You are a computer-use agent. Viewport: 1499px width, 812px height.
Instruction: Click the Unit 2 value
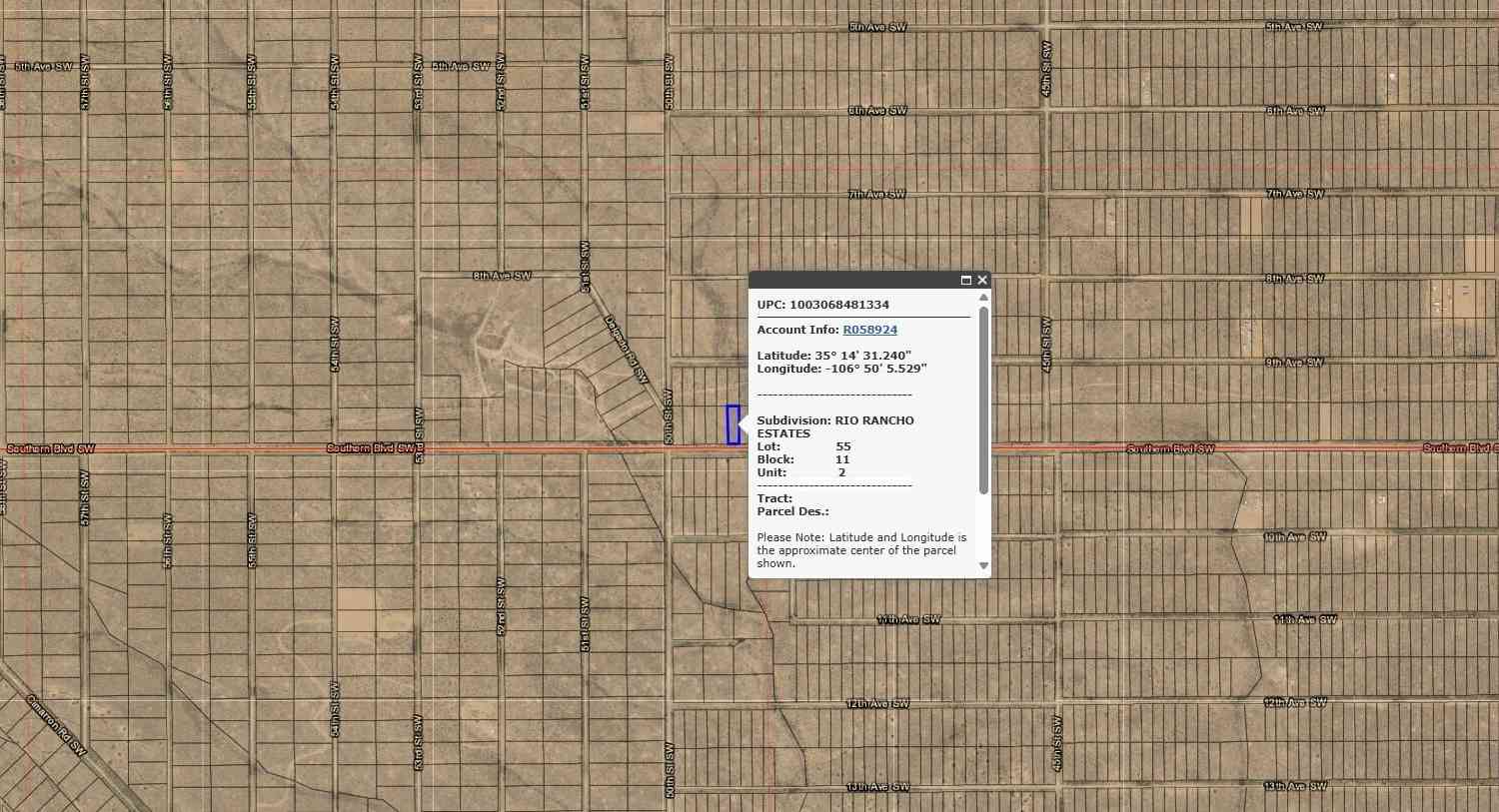[x=841, y=472]
